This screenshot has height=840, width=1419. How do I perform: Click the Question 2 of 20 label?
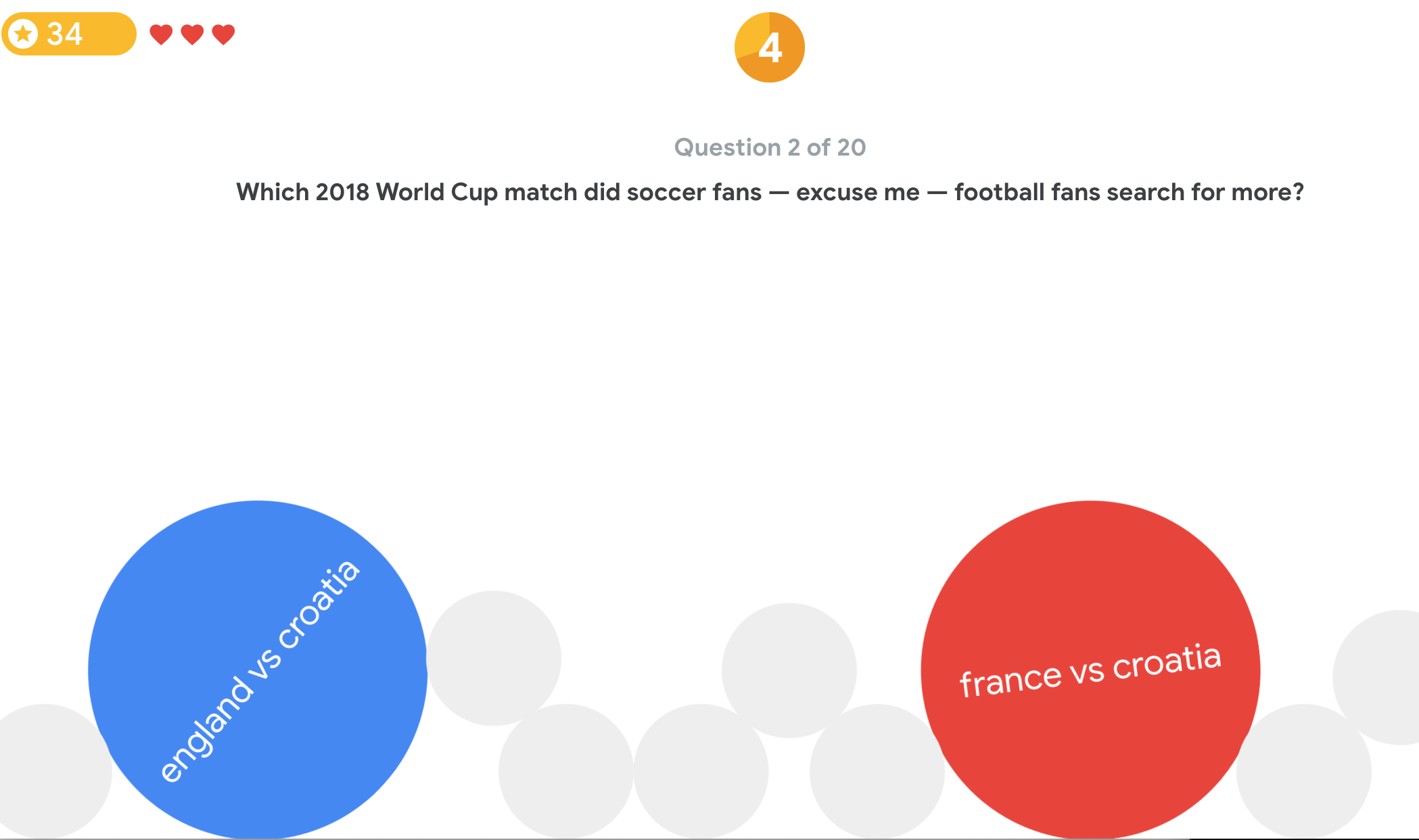coord(770,147)
